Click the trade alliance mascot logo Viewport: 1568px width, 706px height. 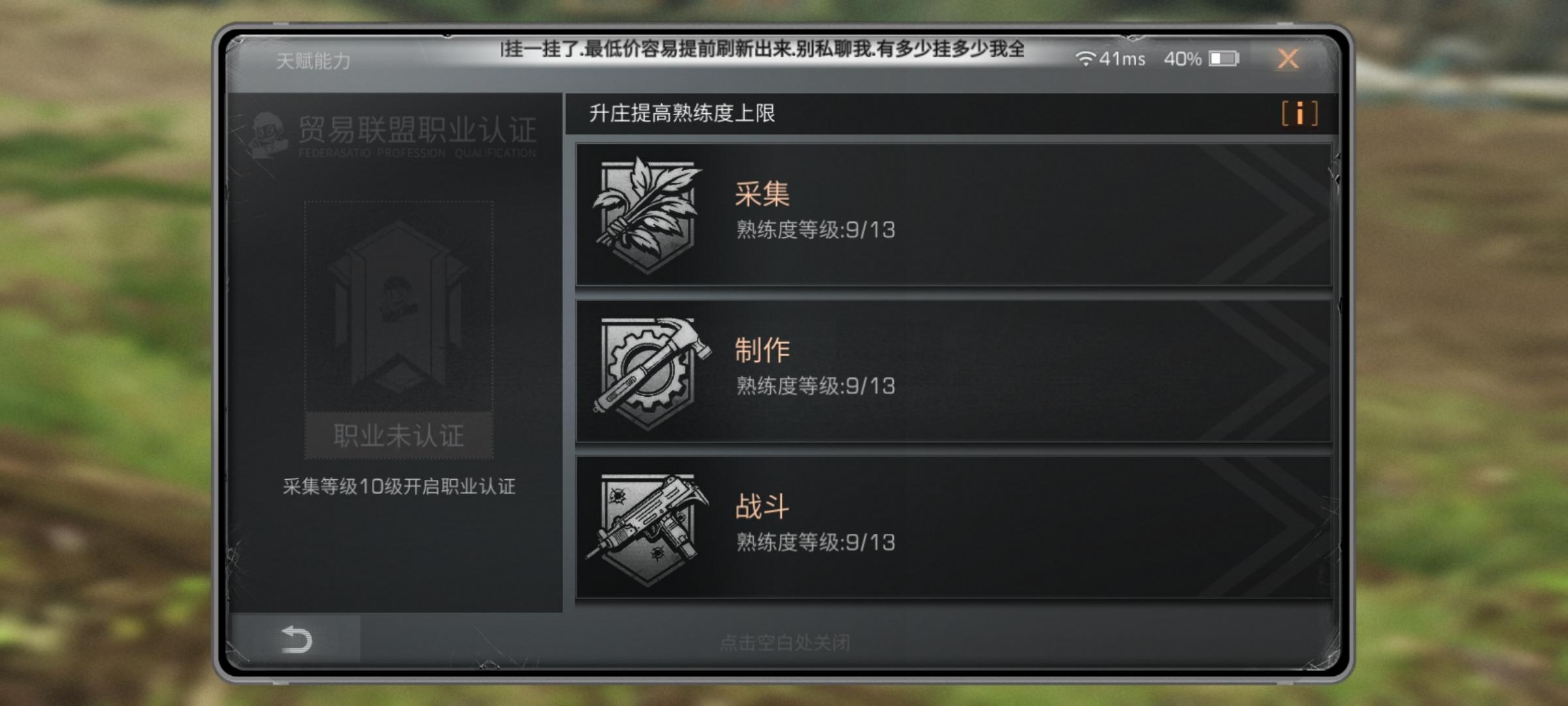[268, 135]
